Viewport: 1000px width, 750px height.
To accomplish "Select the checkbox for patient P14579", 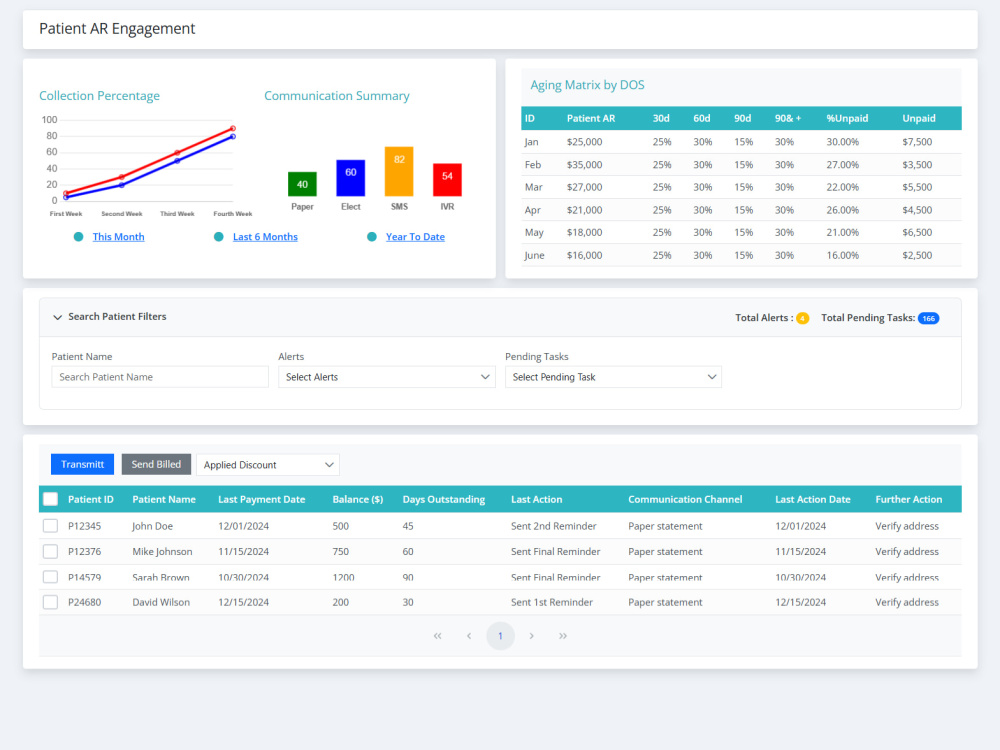I will 50,577.
